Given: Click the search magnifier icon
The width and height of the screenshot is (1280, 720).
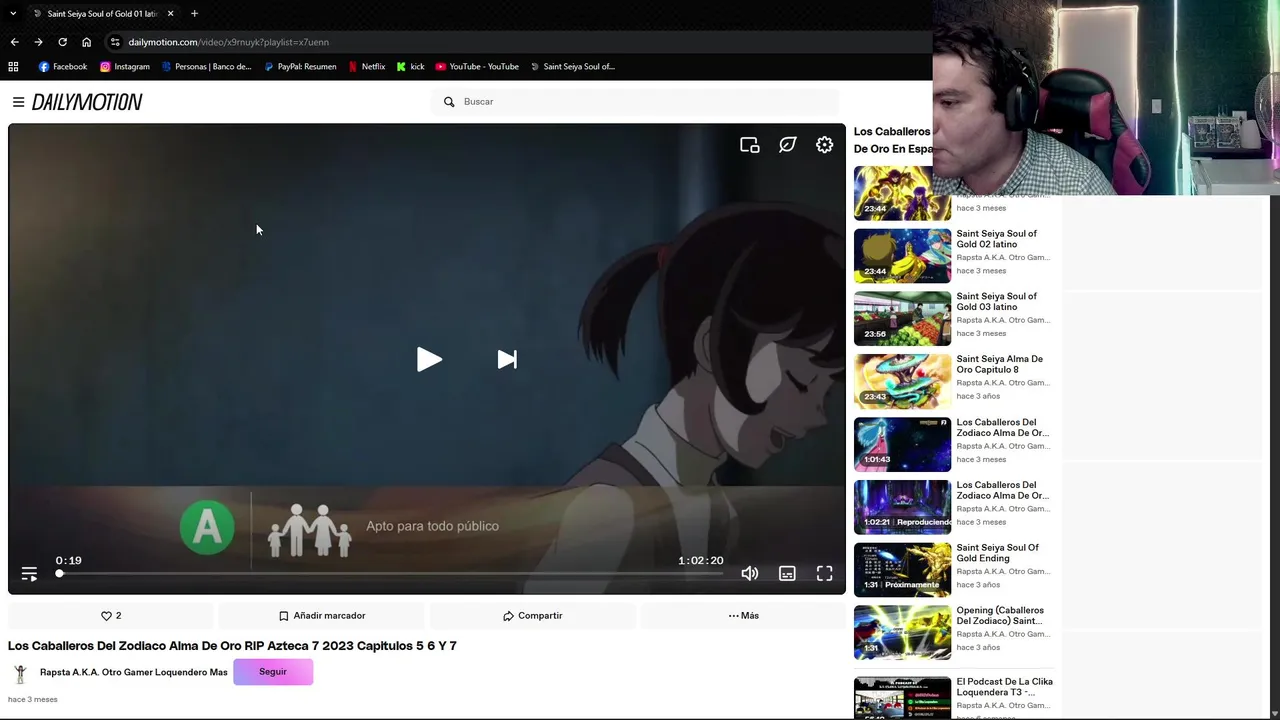Looking at the screenshot, I should [449, 102].
